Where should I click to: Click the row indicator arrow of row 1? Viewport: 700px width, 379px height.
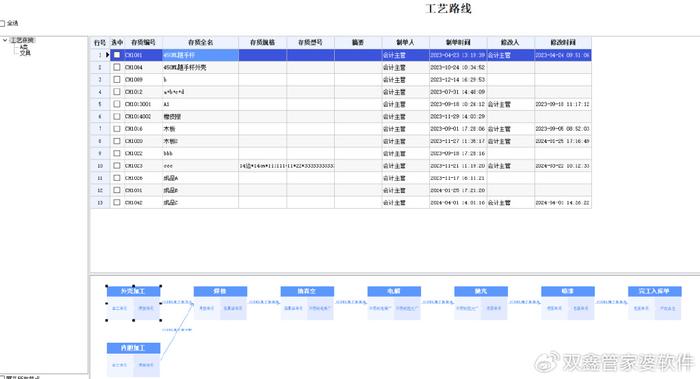click(108, 55)
